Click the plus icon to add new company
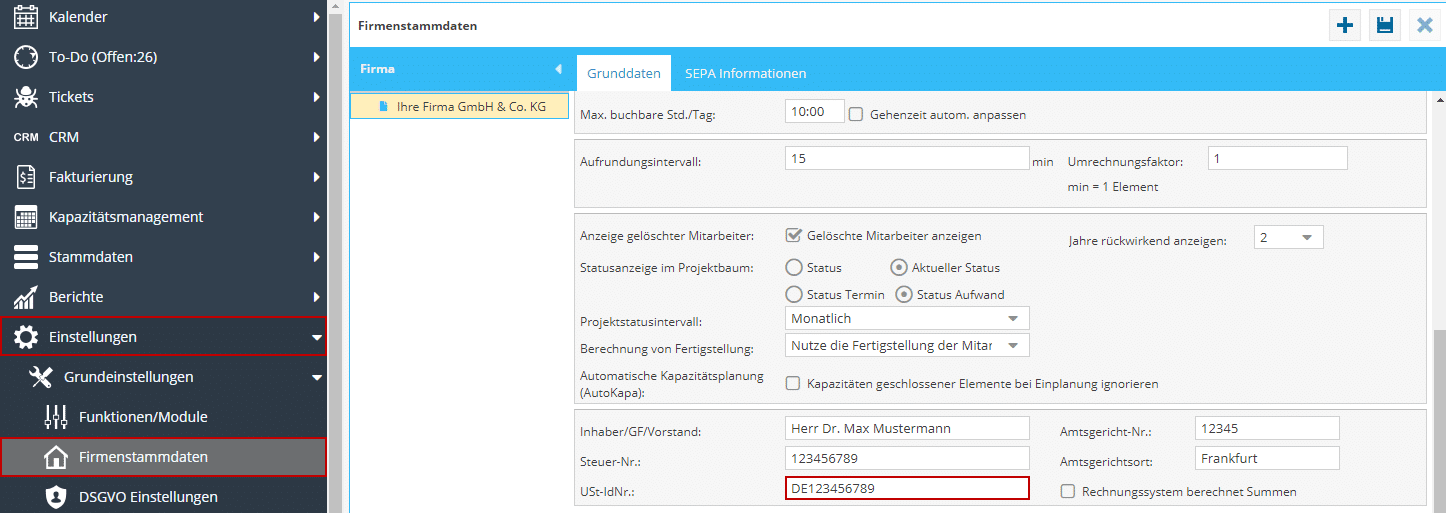This screenshot has height=513, width=1446. [x=1345, y=26]
